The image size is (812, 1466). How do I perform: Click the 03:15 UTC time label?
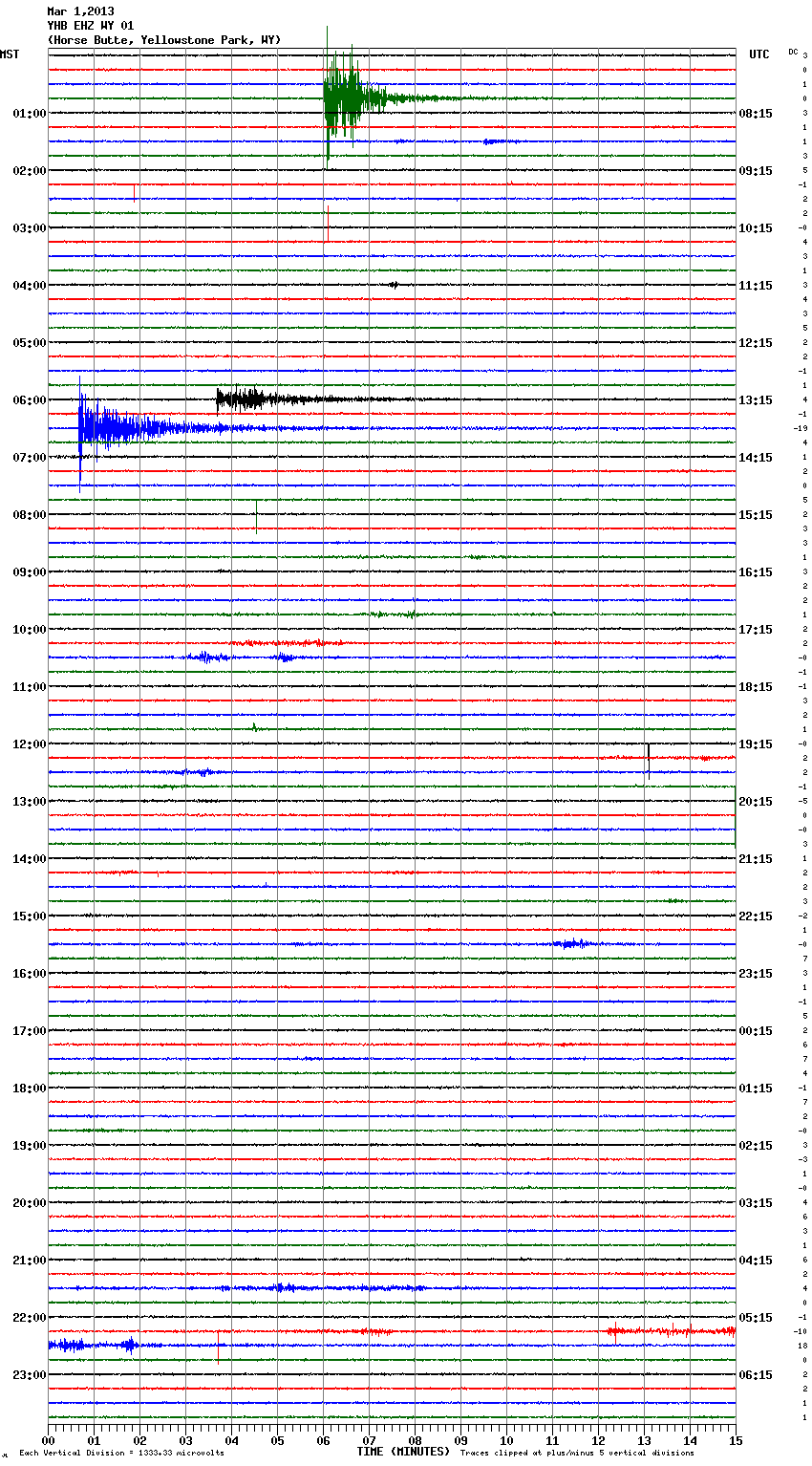pyautogui.click(x=756, y=1203)
